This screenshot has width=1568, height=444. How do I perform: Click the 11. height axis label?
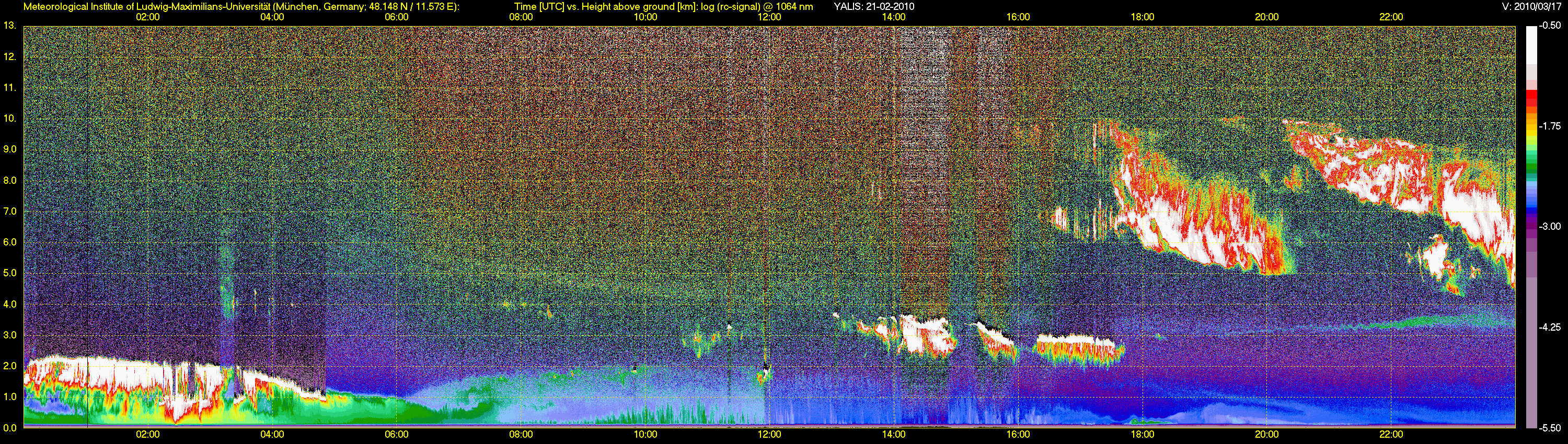tap(10, 88)
